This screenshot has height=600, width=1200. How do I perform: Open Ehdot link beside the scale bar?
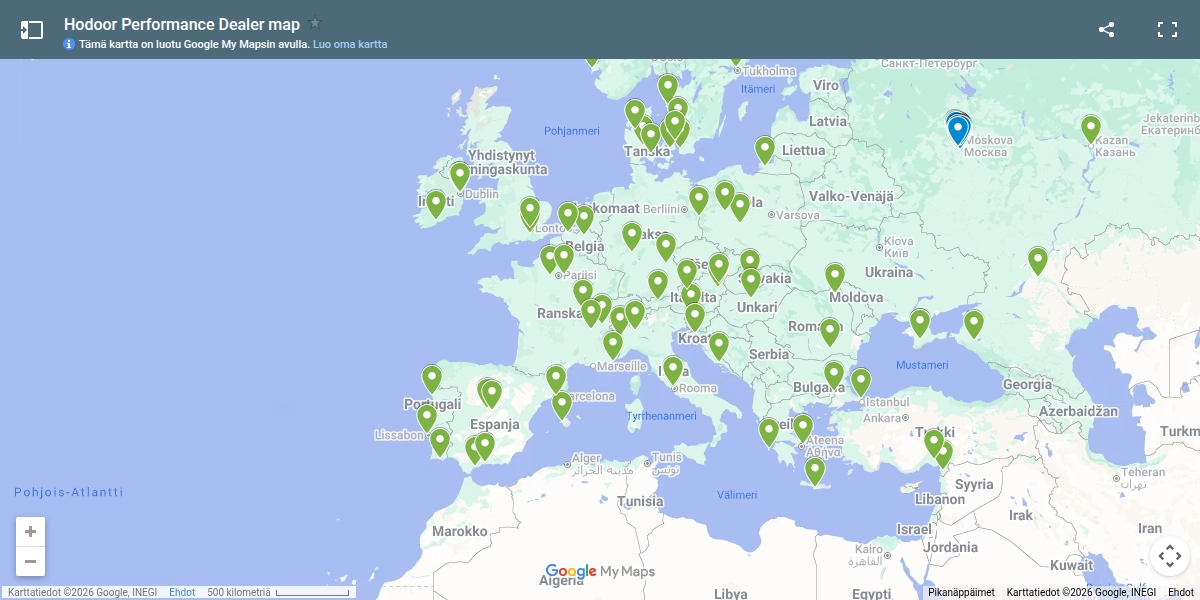point(182,593)
